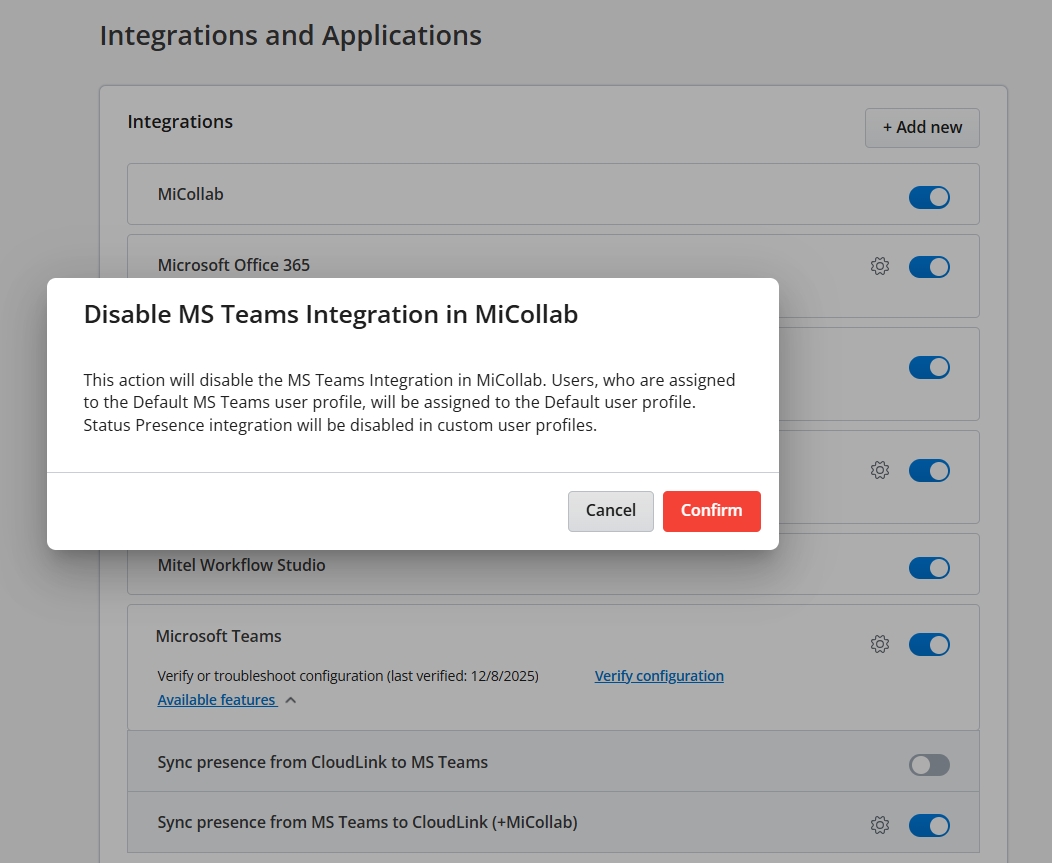Click the Verify configuration link
Viewport: 1052px width, 863px height.
point(659,676)
